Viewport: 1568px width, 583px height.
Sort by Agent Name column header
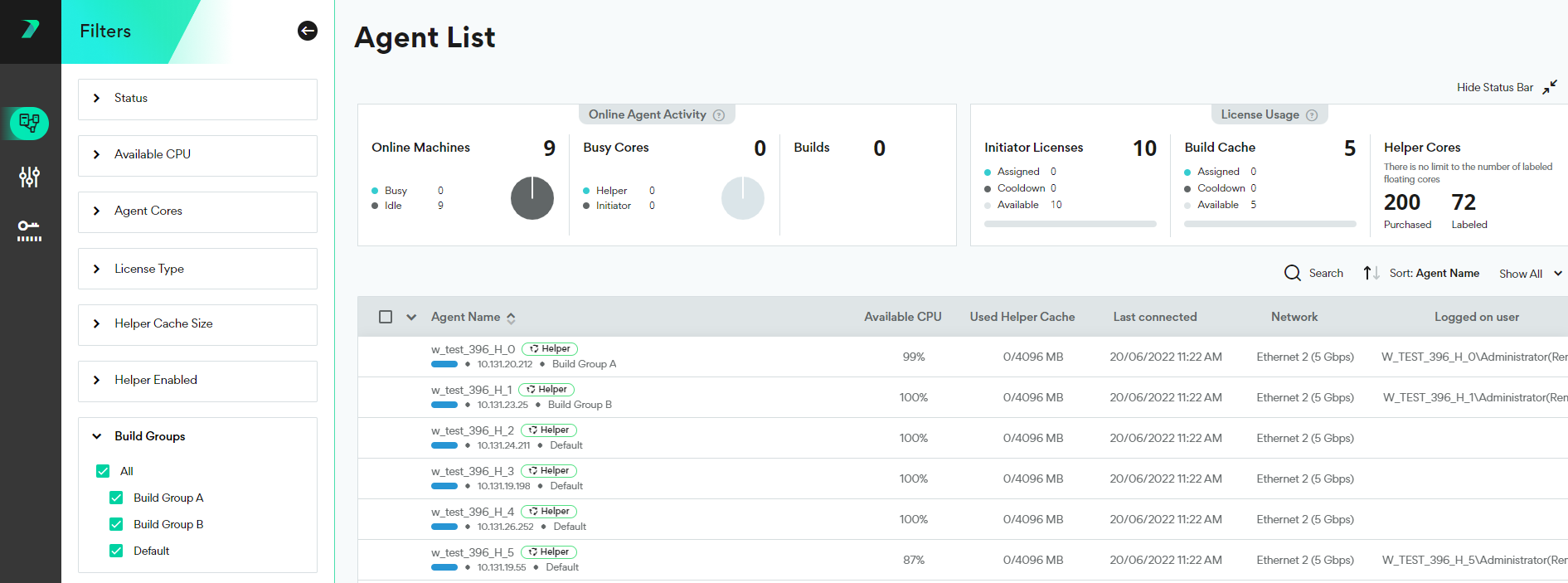466,317
